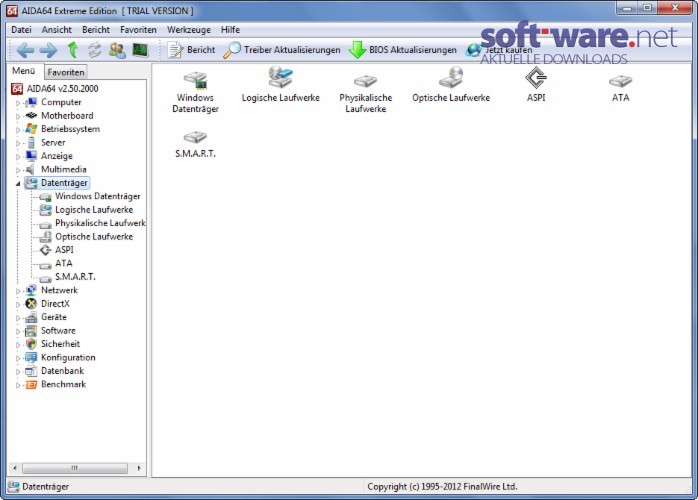The width and height of the screenshot is (698, 500).
Task: Select Optische Laufwerke in the tree
Action: click(x=94, y=236)
